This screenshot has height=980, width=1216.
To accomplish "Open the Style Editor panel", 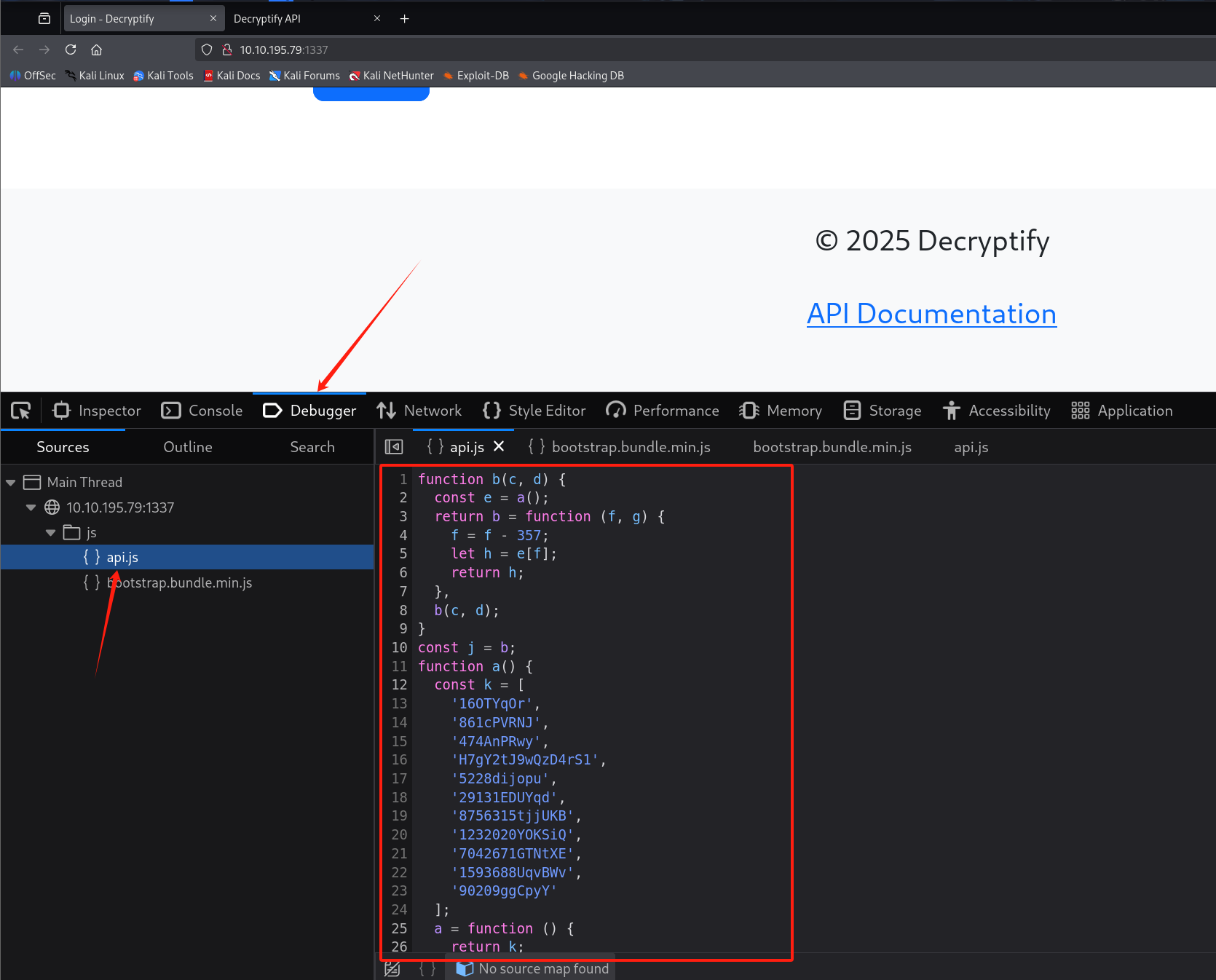I will (534, 410).
